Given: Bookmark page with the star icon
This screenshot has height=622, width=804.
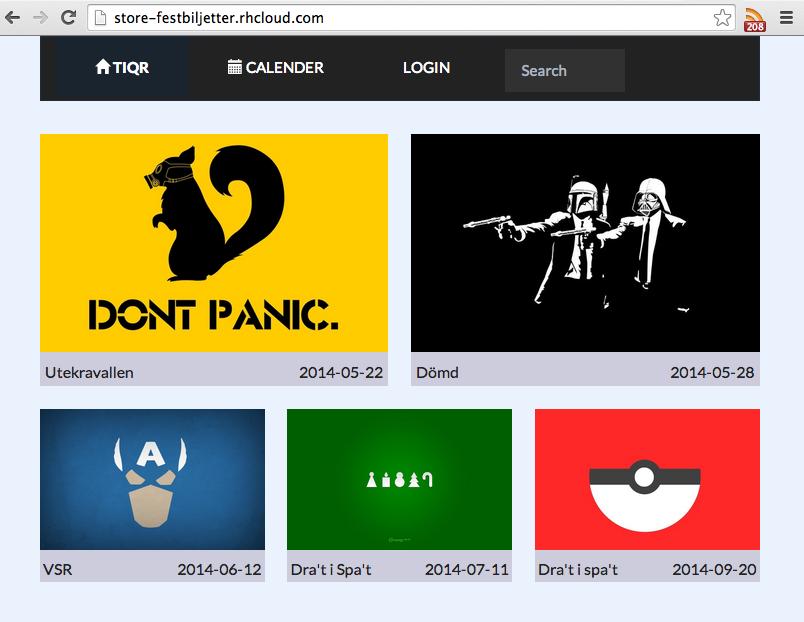Looking at the screenshot, I should pos(722,17).
